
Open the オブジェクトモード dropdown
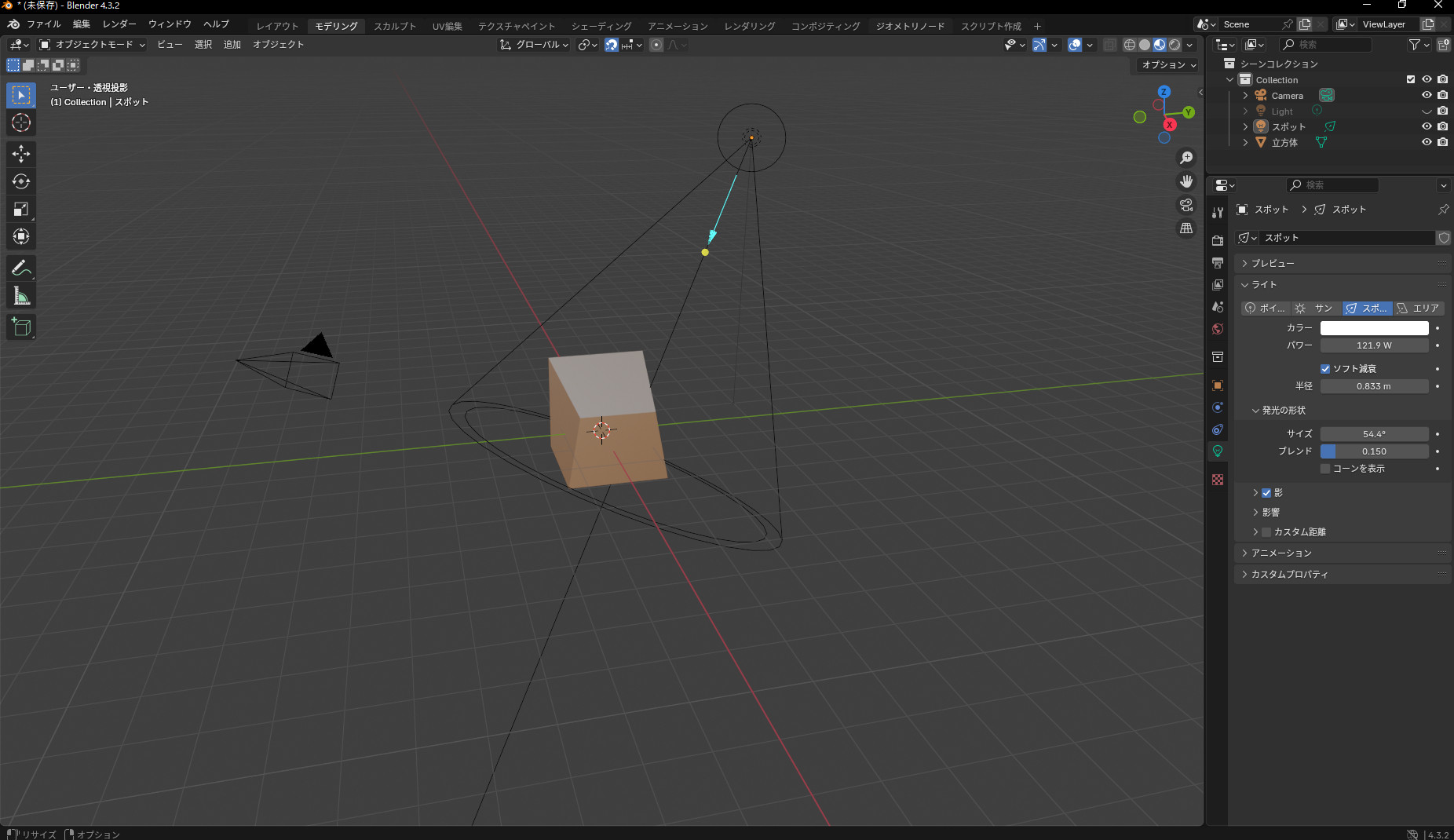pyautogui.click(x=93, y=45)
